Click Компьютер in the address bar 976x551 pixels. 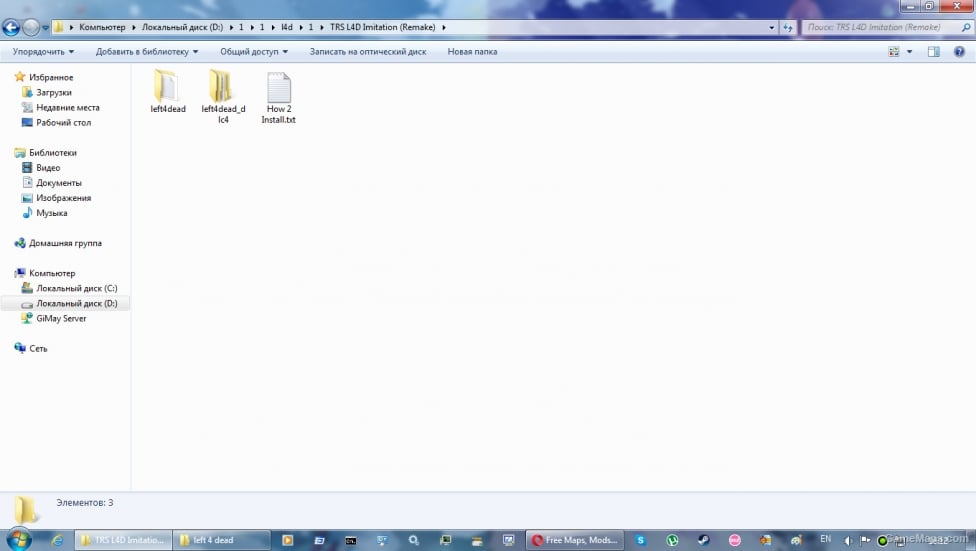pos(102,27)
